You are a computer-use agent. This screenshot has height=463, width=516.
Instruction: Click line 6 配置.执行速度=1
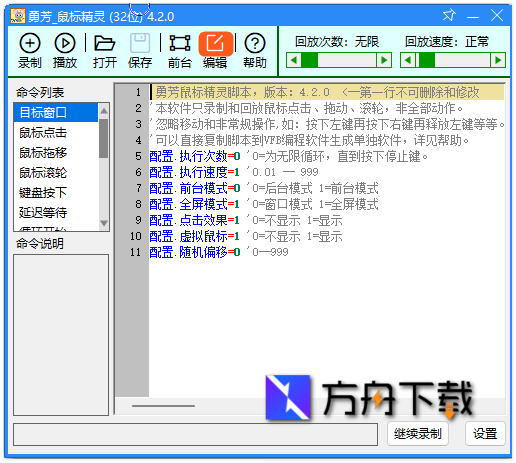195,172
